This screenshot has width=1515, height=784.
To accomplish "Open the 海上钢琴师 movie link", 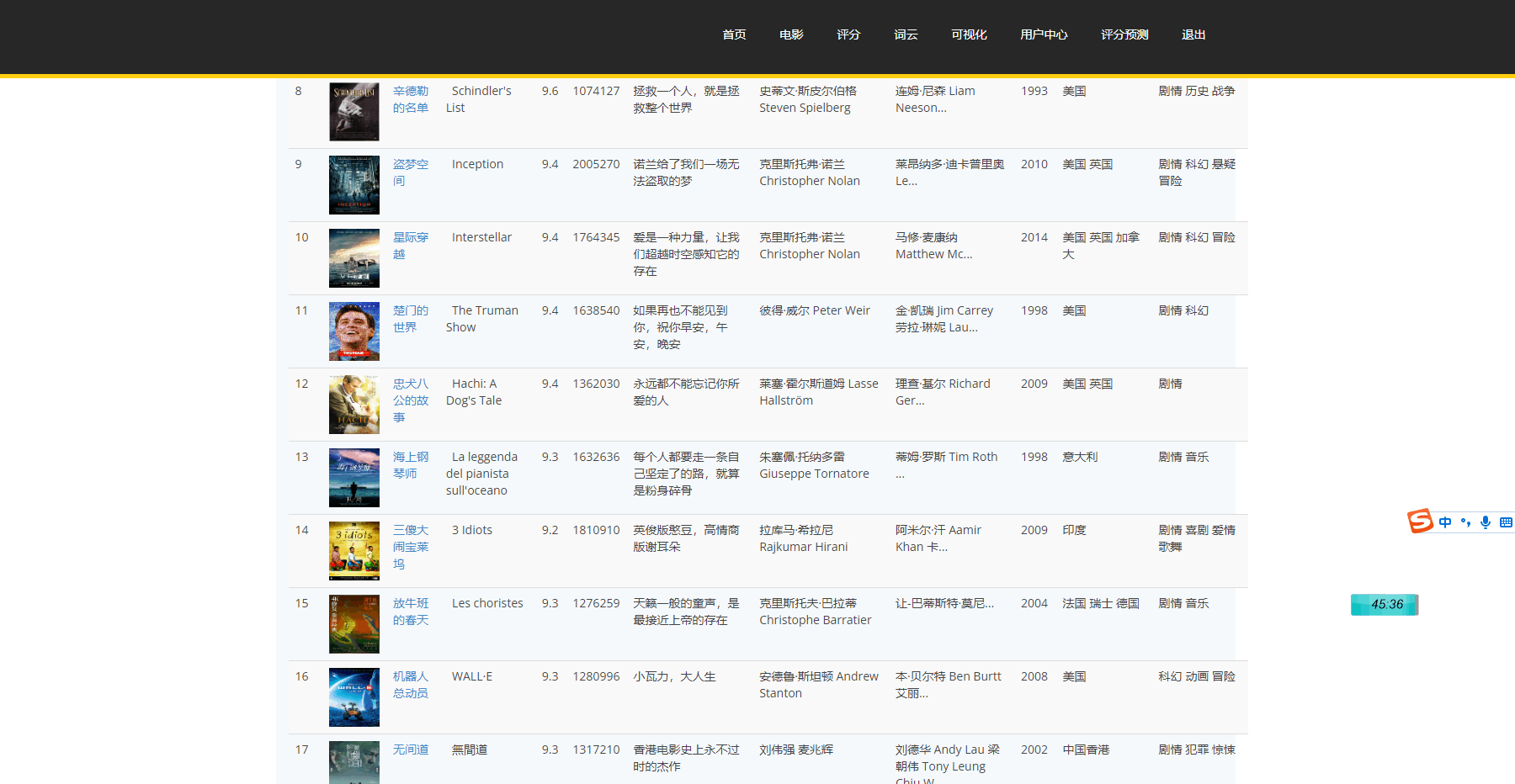I will pos(411,465).
